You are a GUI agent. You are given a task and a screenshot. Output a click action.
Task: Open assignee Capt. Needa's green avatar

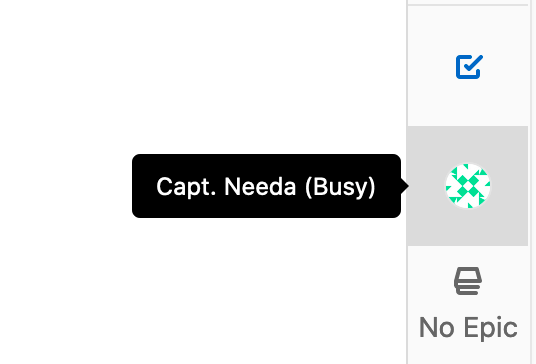click(468, 186)
